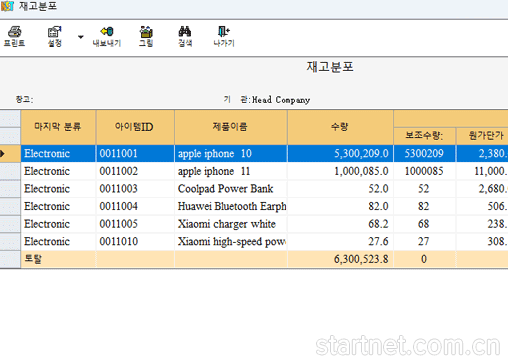Click auxiliary quantity 1000085
The width and height of the screenshot is (508, 361).
pyautogui.click(x=424, y=171)
